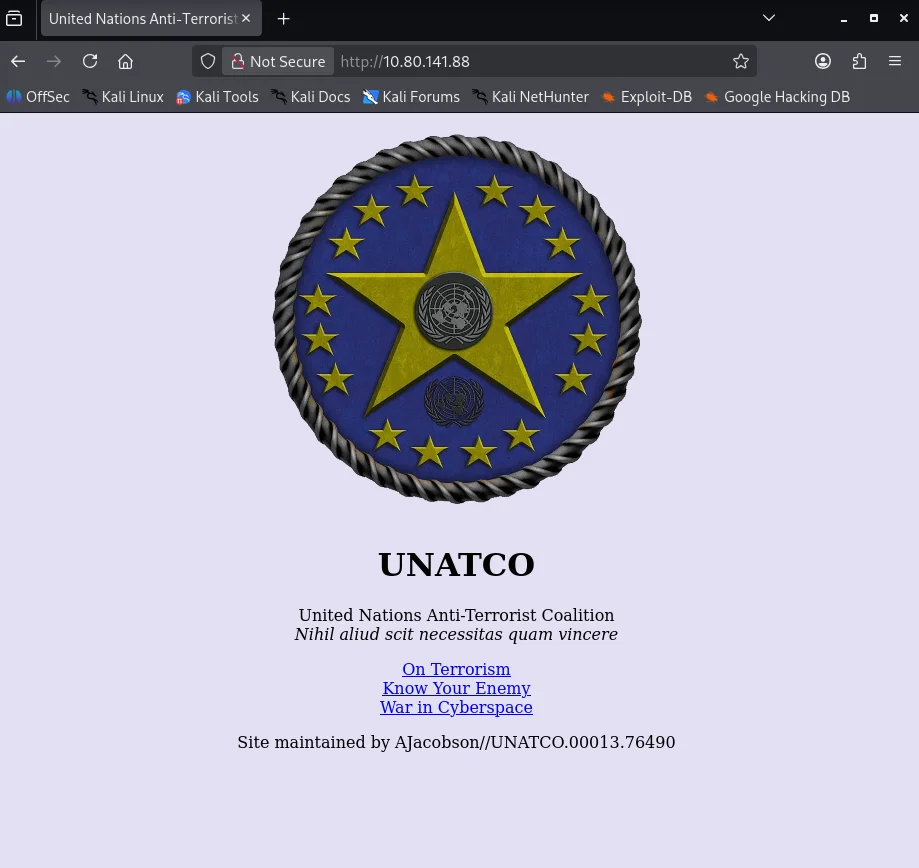919x868 pixels.
Task: Open the Firefox hamburger application menu
Action: [895, 61]
